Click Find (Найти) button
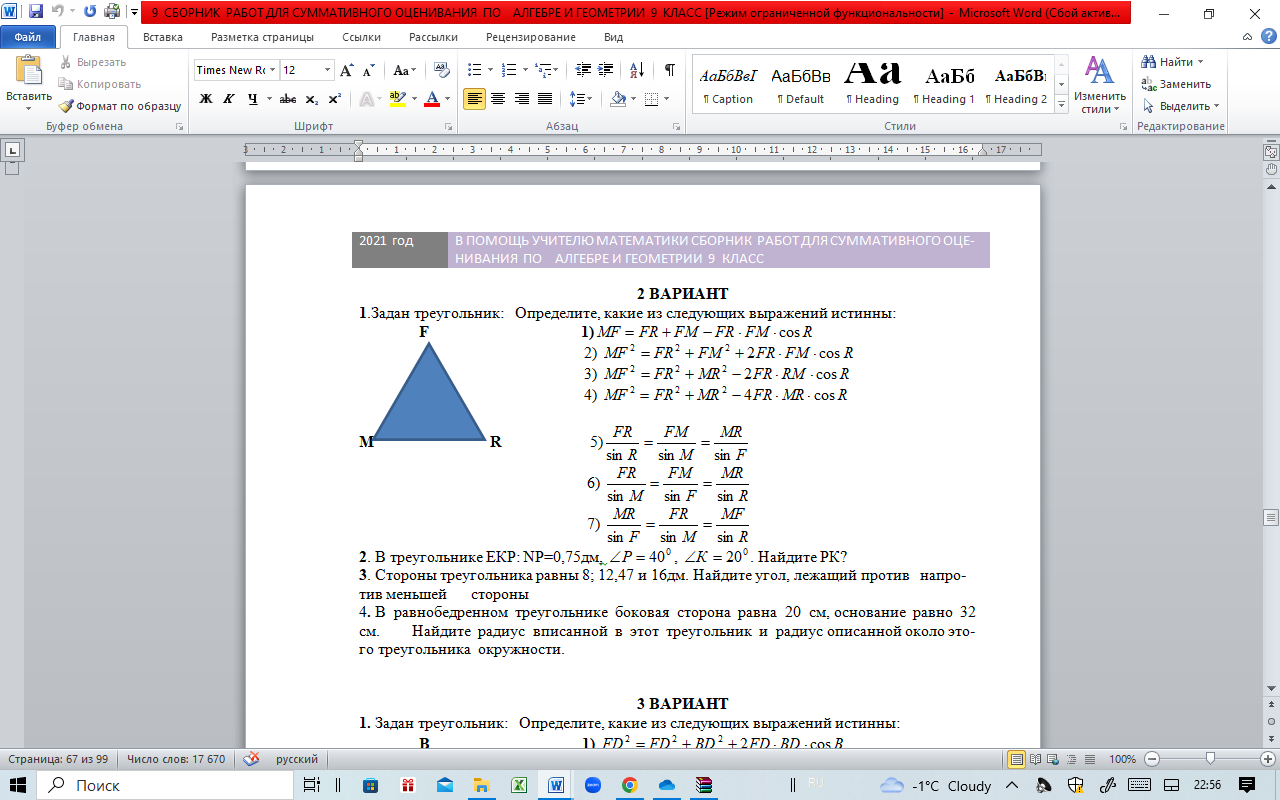The width and height of the screenshot is (1280, 800). coord(1173,62)
